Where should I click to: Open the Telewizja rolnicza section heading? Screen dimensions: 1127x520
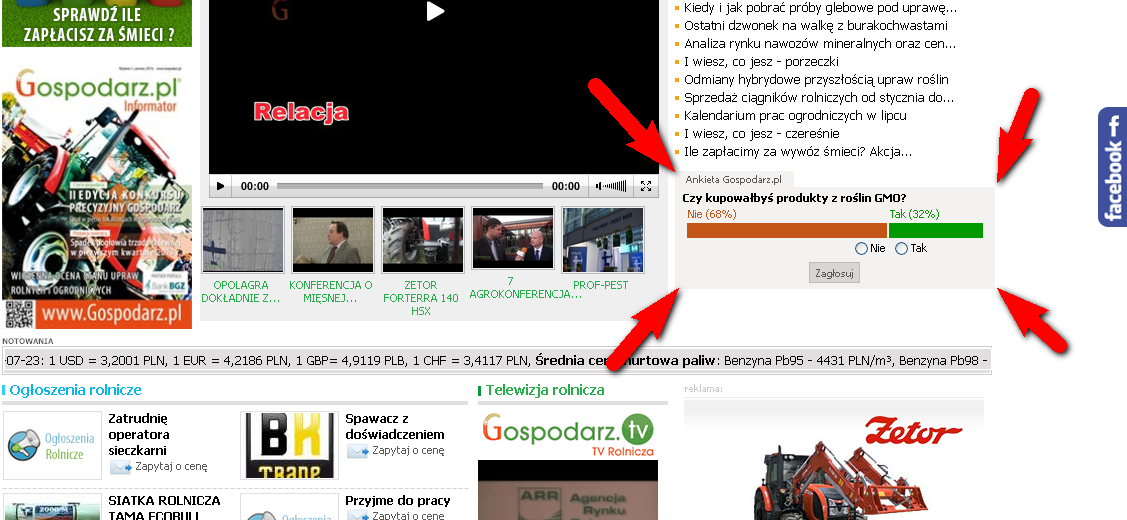coord(545,390)
